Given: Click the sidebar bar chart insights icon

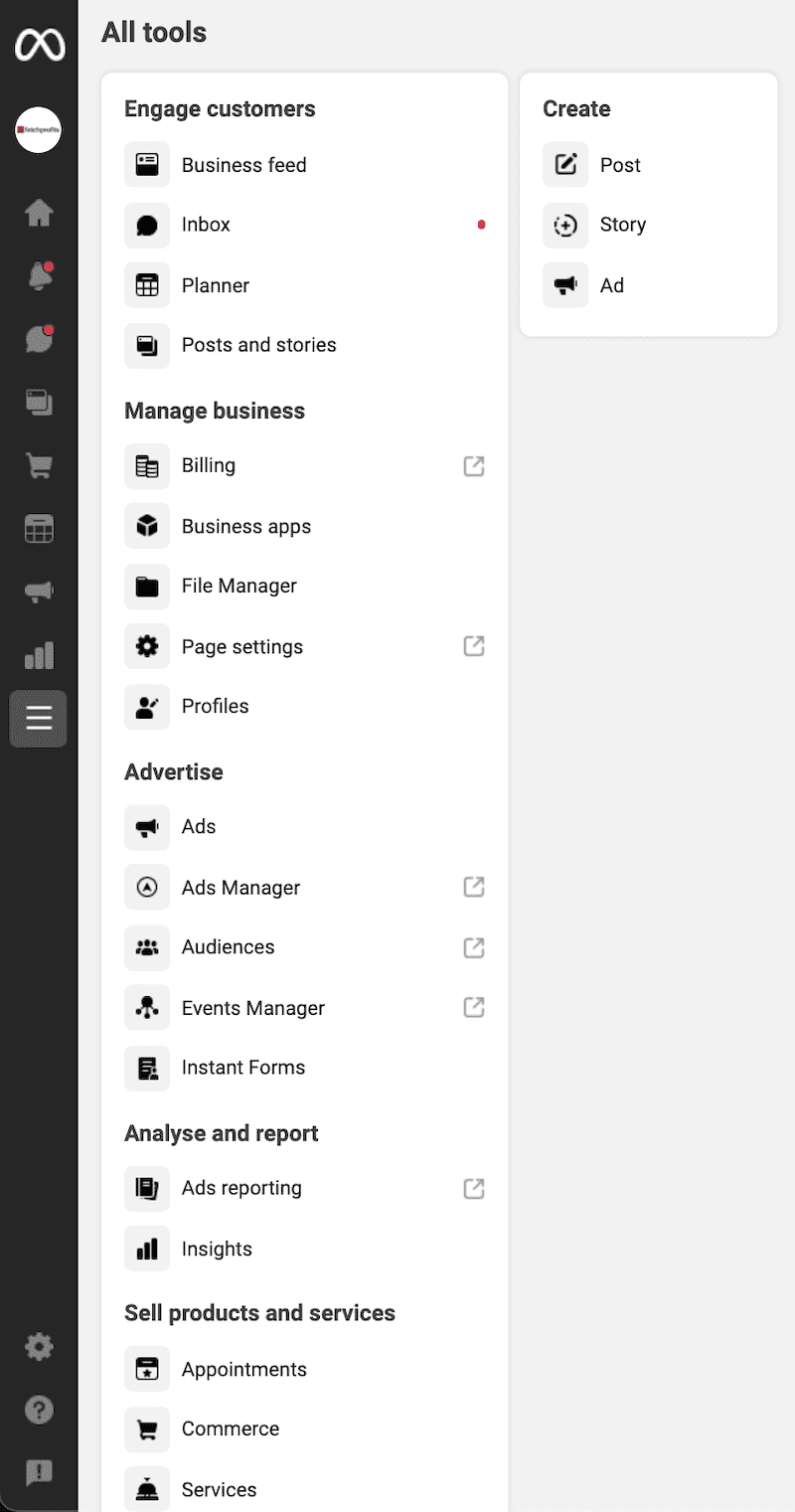Looking at the screenshot, I should pos(39,655).
